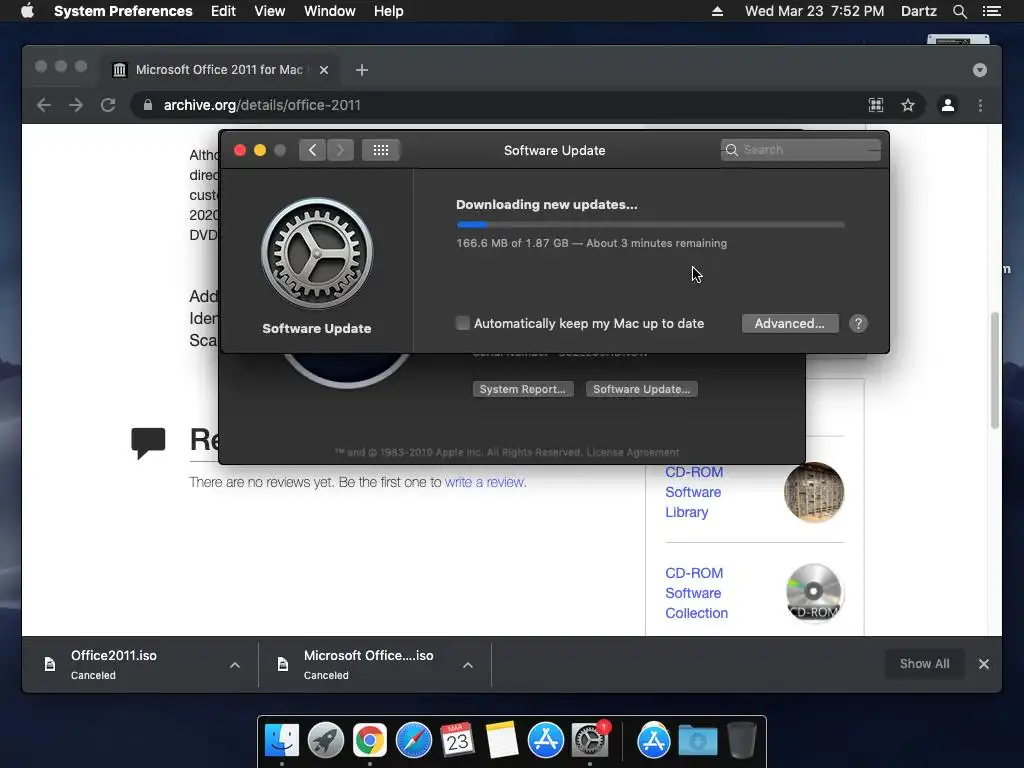Screen dimensions: 1024x768
Task: Open System Preferences from the Dock
Action: [x=590, y=741]
